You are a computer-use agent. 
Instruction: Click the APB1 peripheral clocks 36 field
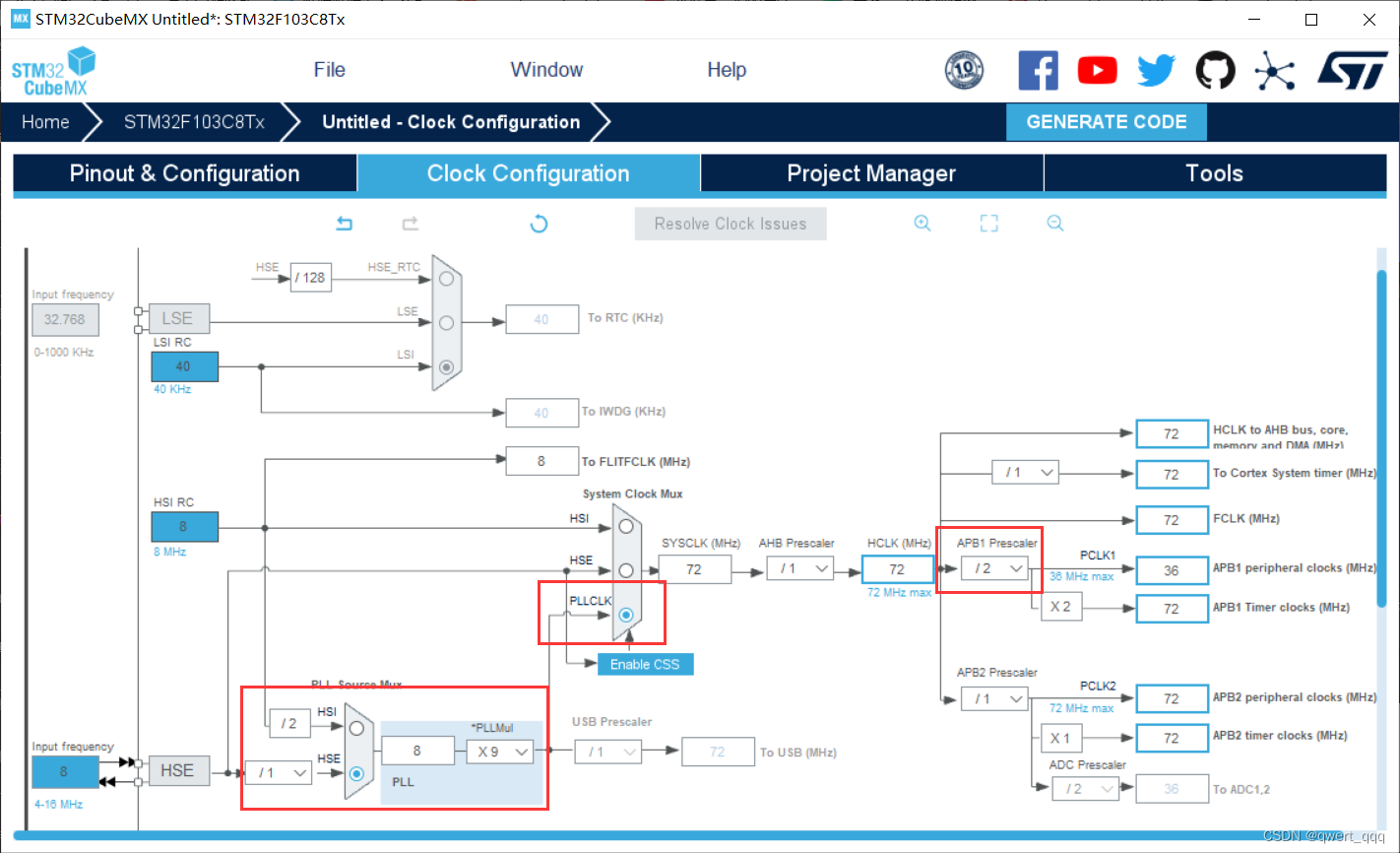[x=1172, y=570]
